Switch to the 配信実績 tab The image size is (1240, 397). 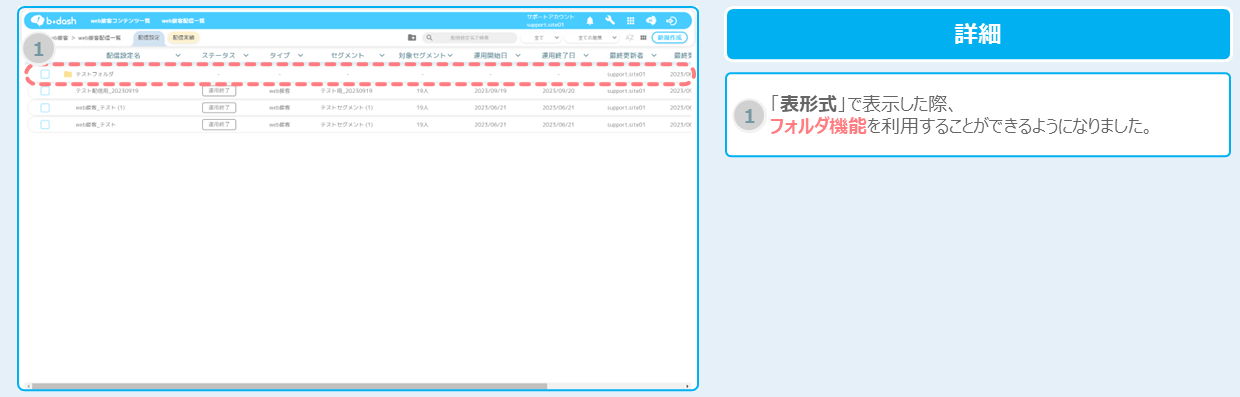183,37
